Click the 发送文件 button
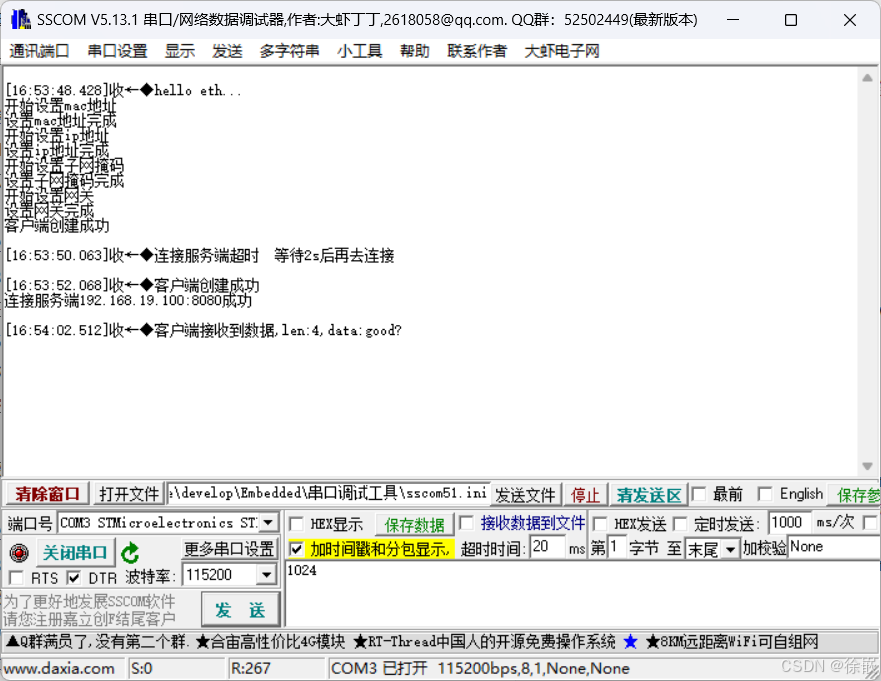This screenshot has height=681, width=881. [x=525, y=496]
